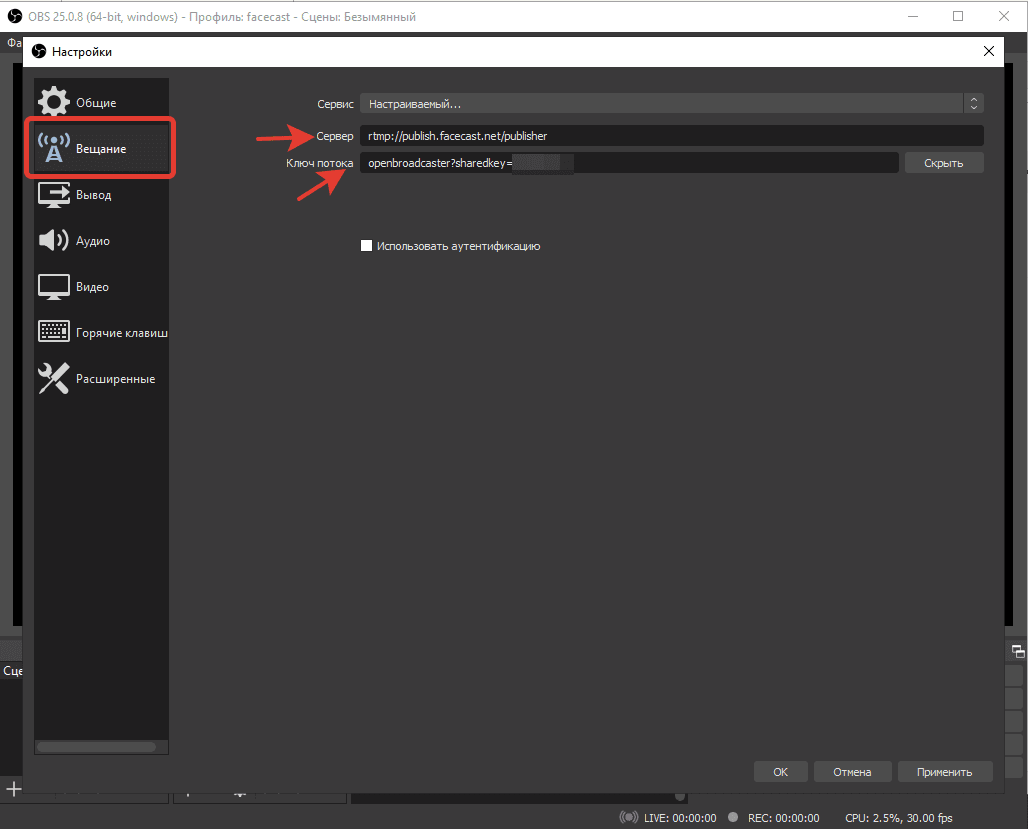Maximize the main OBS window

click(958, 16)
